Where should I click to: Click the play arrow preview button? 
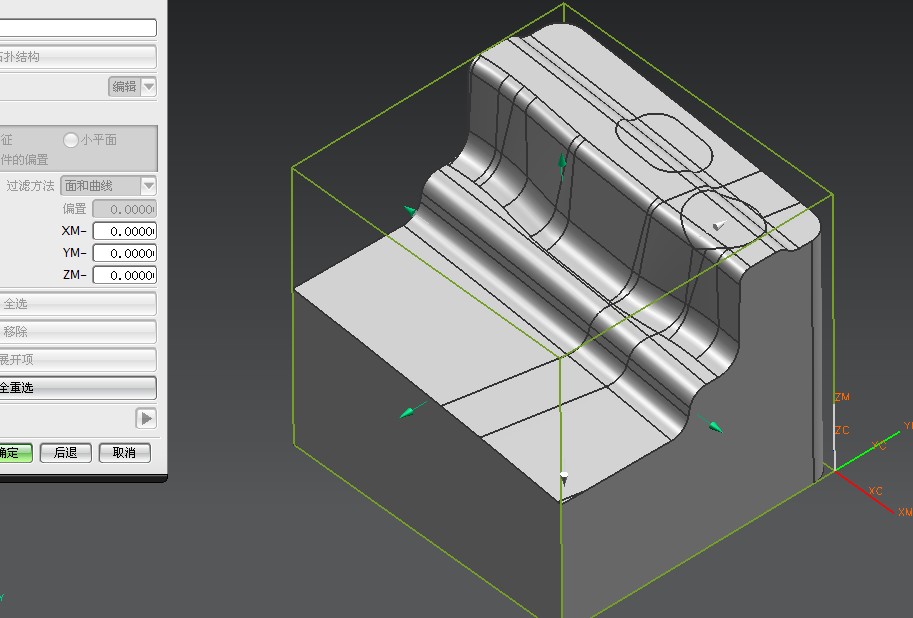146,418
